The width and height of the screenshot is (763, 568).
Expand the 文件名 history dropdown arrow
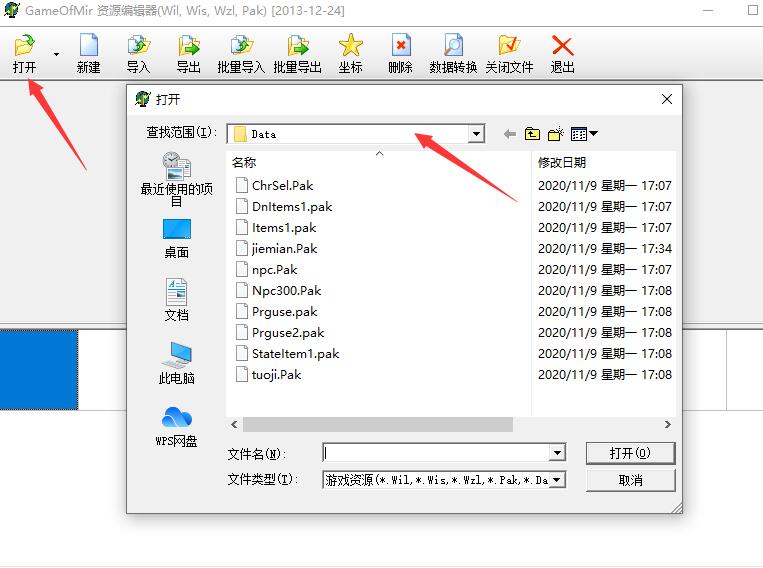coord(557,453)
